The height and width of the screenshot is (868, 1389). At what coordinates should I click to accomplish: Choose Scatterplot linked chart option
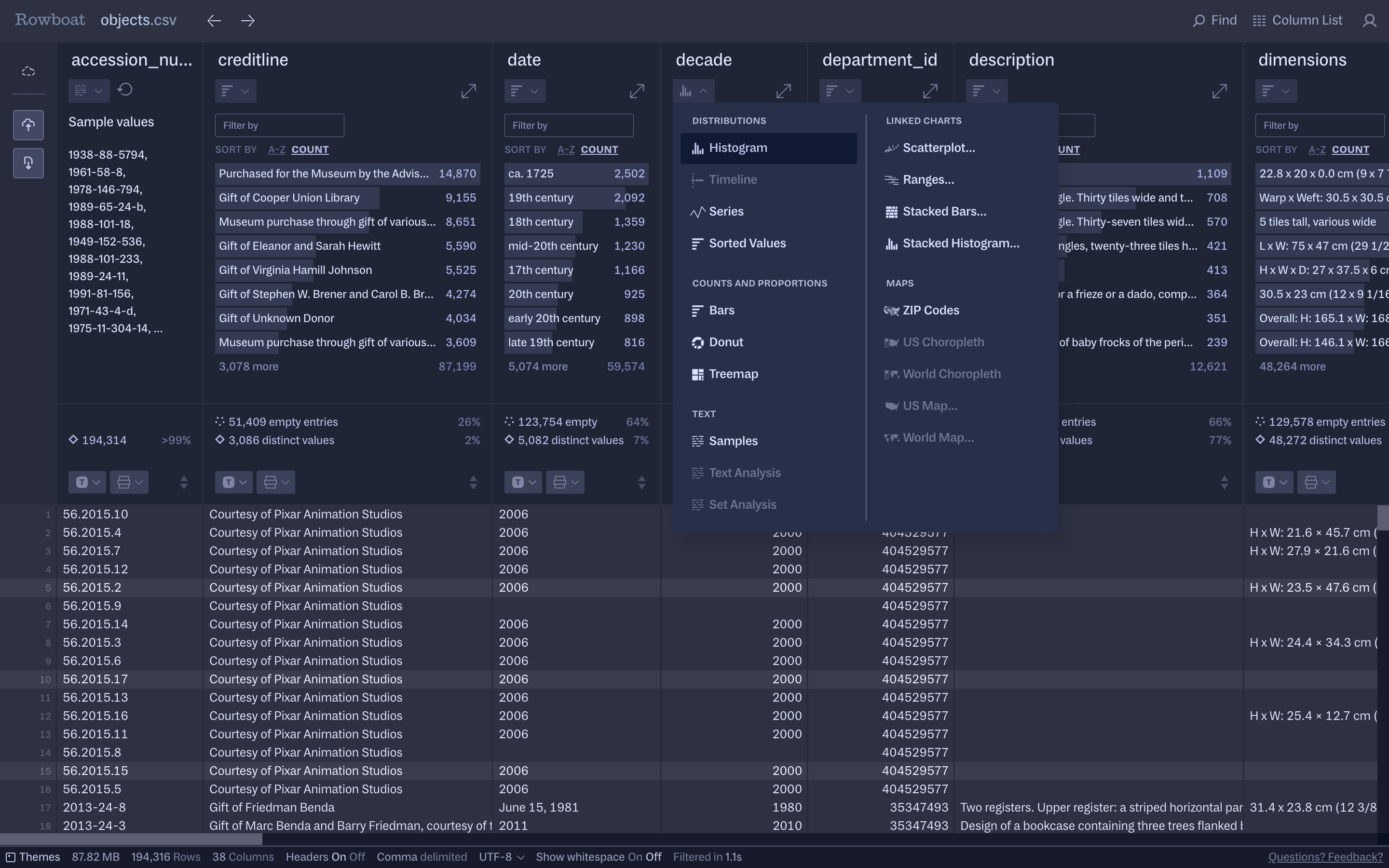[x=938, y=148]
